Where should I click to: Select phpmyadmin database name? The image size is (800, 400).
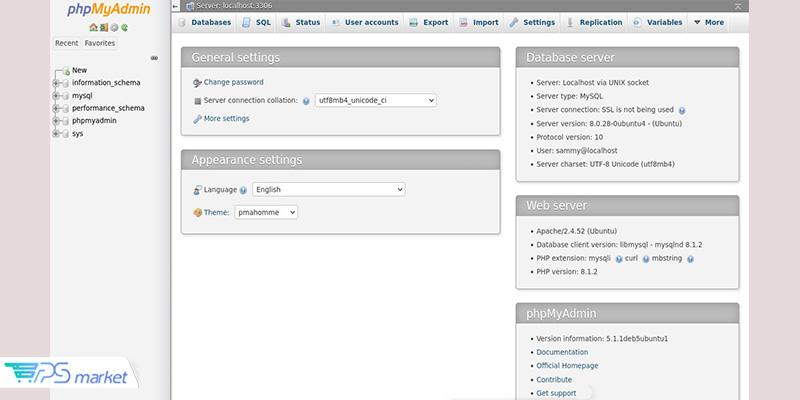click(x=94, y=121)
